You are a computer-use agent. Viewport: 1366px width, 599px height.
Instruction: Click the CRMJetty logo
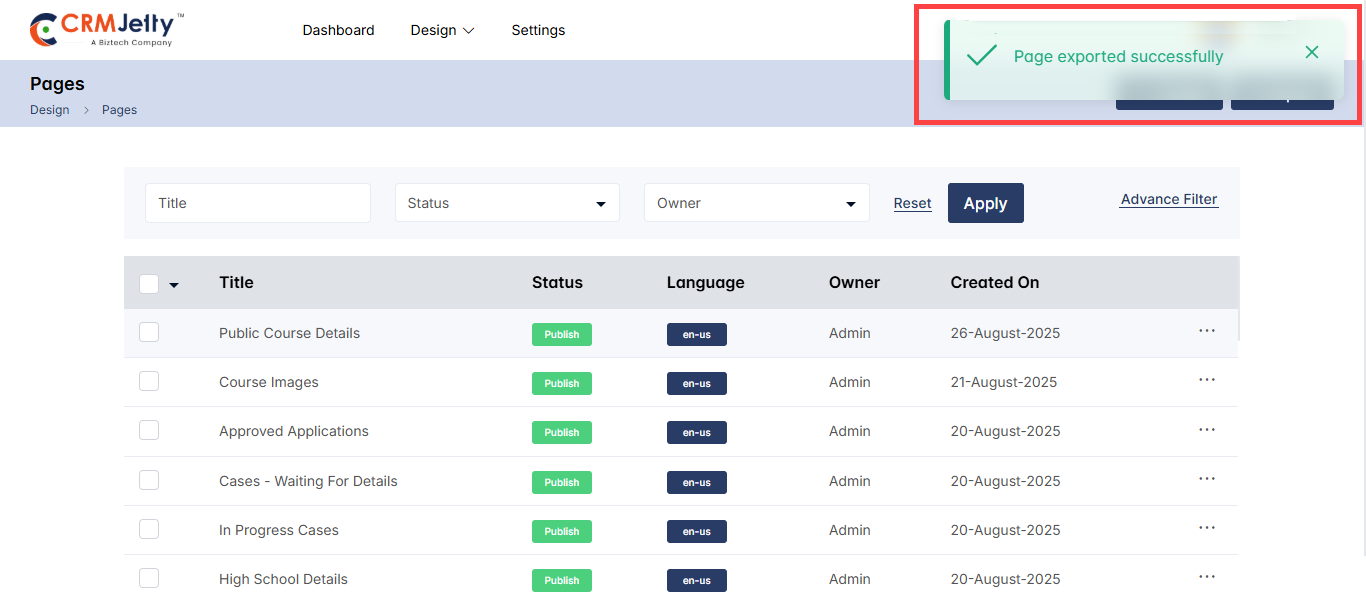(x=107, y=30)
